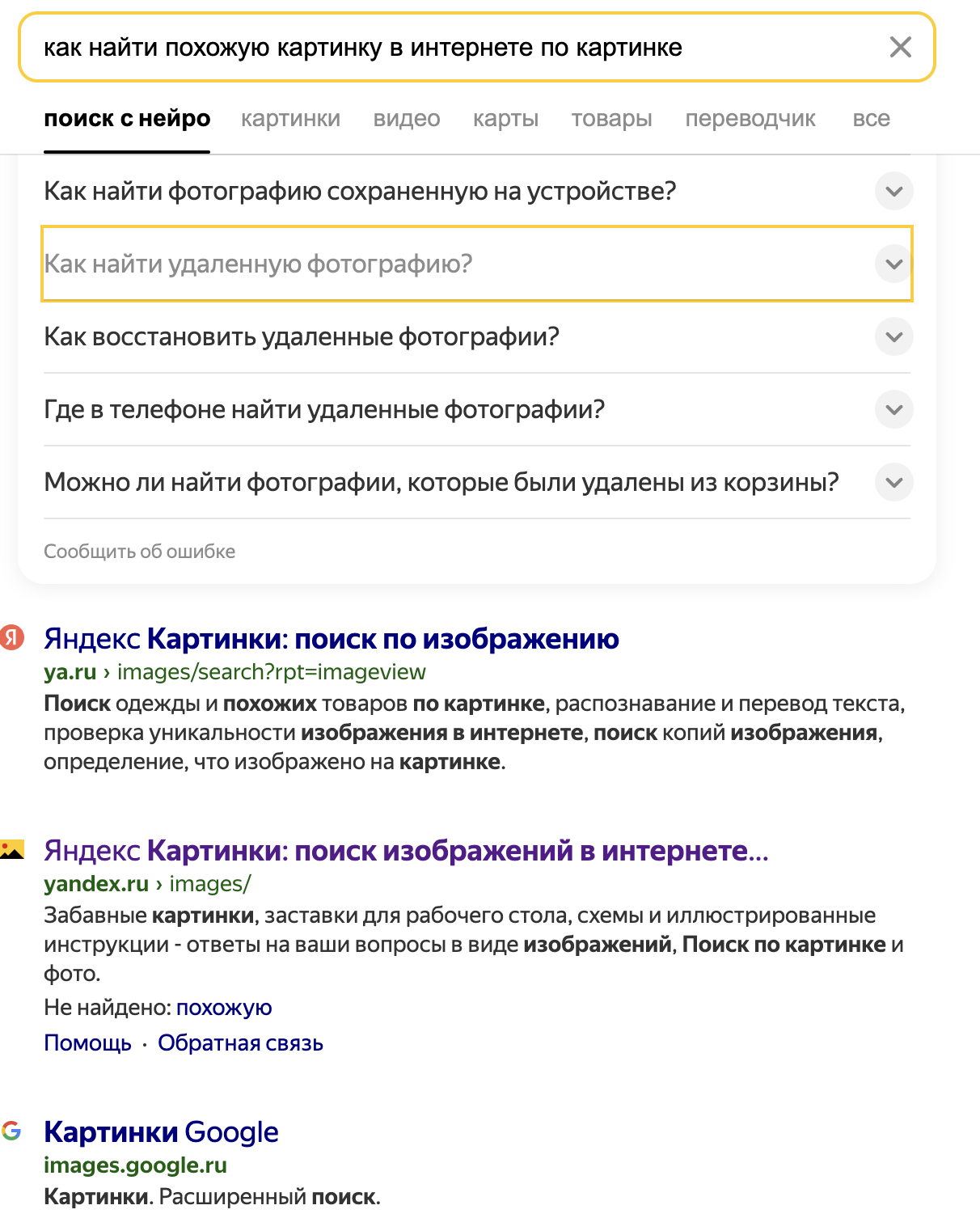Viewport: 980px width, 1218px height.
Task: Click the Yandex Images favicon icon
Action: (x=12, y=849)
